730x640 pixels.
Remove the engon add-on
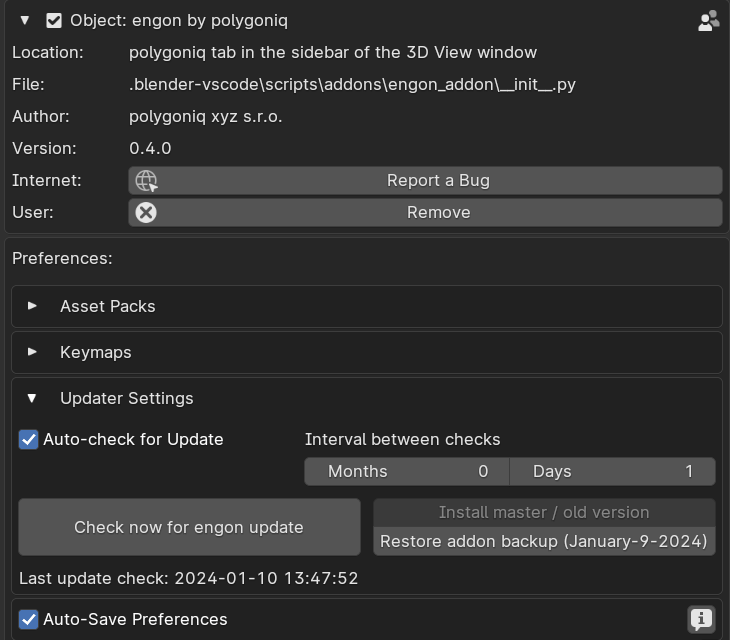pyautogui.click(x=438, y=212)
